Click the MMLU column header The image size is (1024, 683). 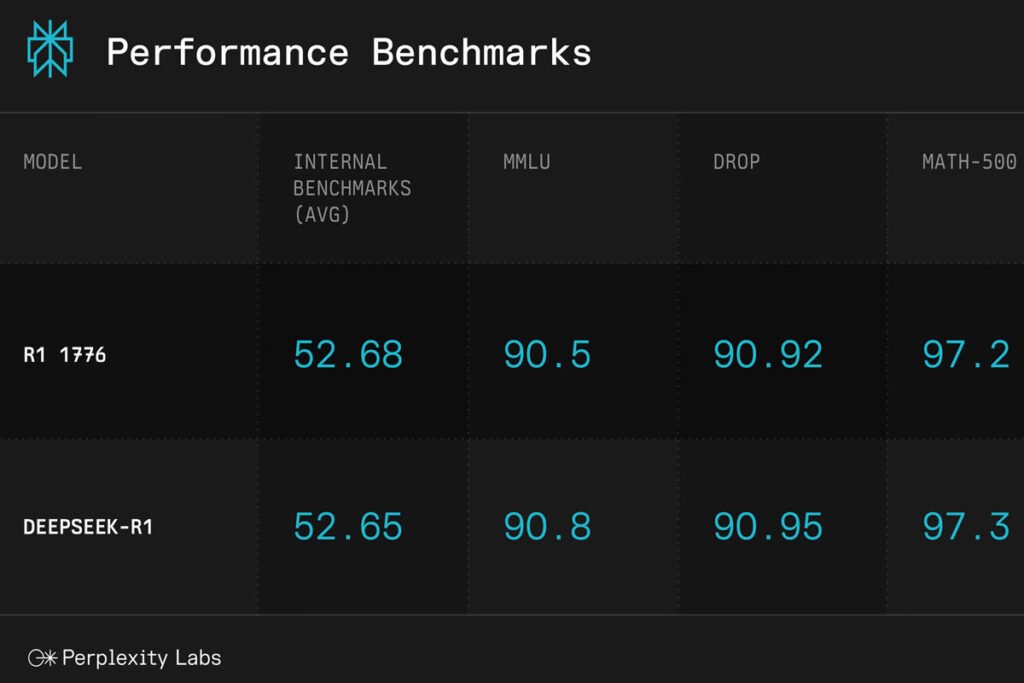pyautogui.click(x=526, y=161)
